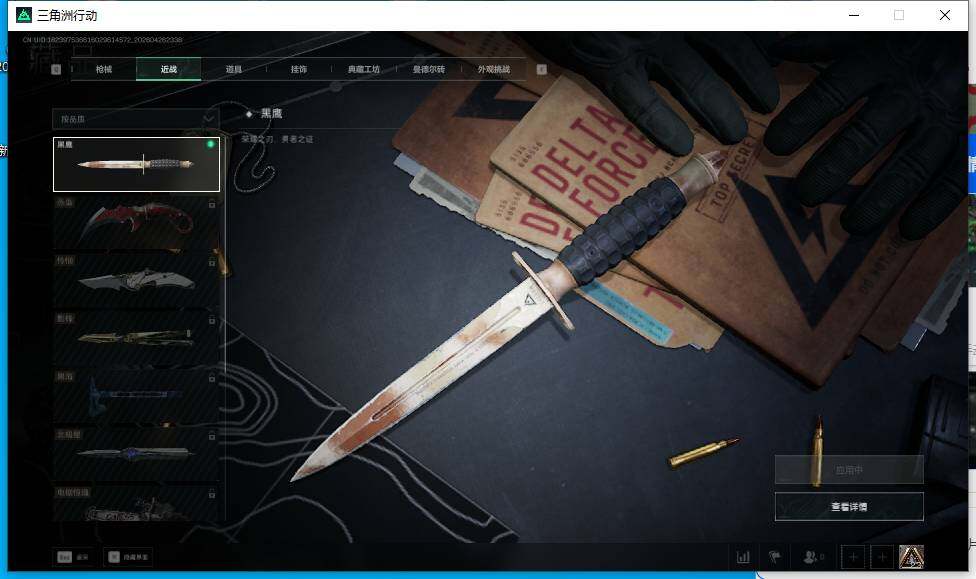Image resolution: width=976 pixels, height=579 pixels.
Task: Click lock icon on bottom knife item
Action: click(x=212, y=494)
